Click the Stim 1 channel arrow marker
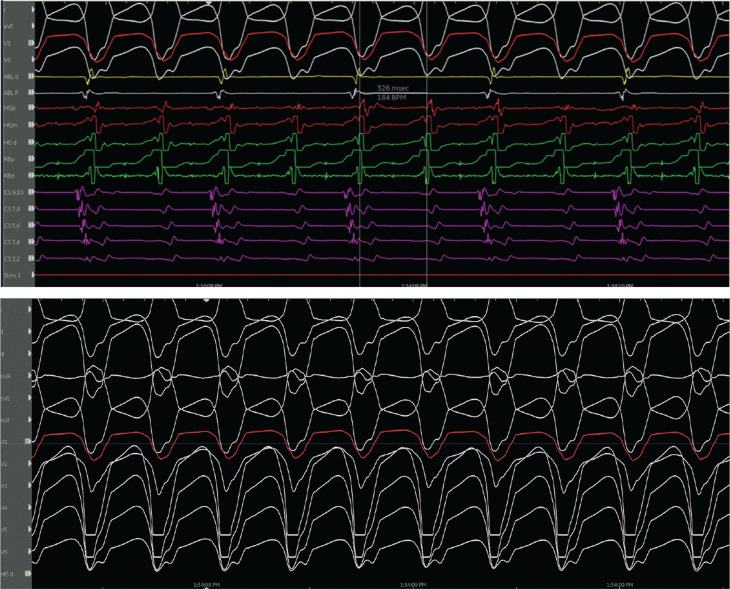The image size is (730, 589). 32,275
